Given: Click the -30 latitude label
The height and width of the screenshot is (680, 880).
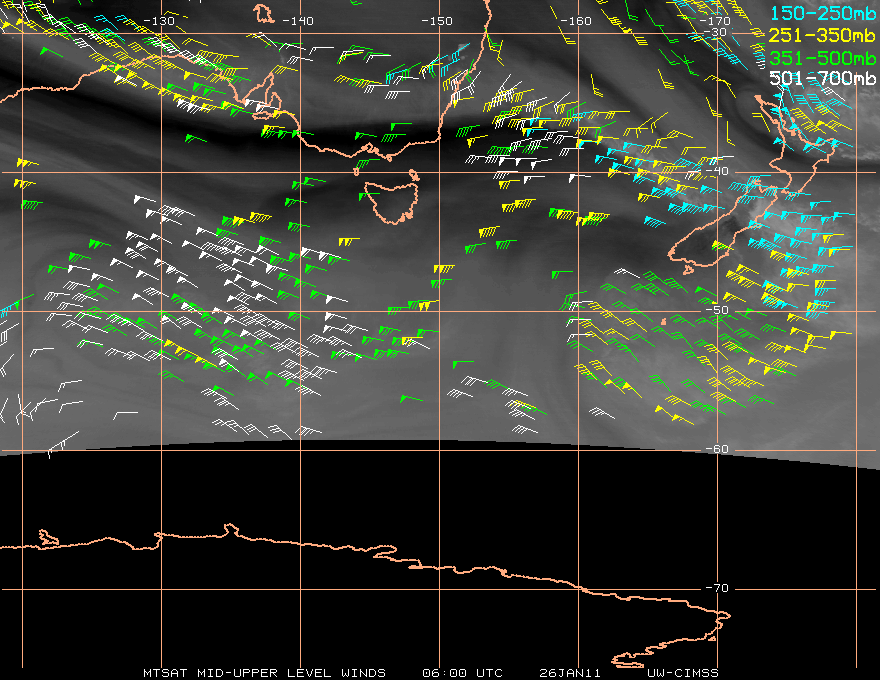Looking at the screenshot, I should [x=716, y=33].
